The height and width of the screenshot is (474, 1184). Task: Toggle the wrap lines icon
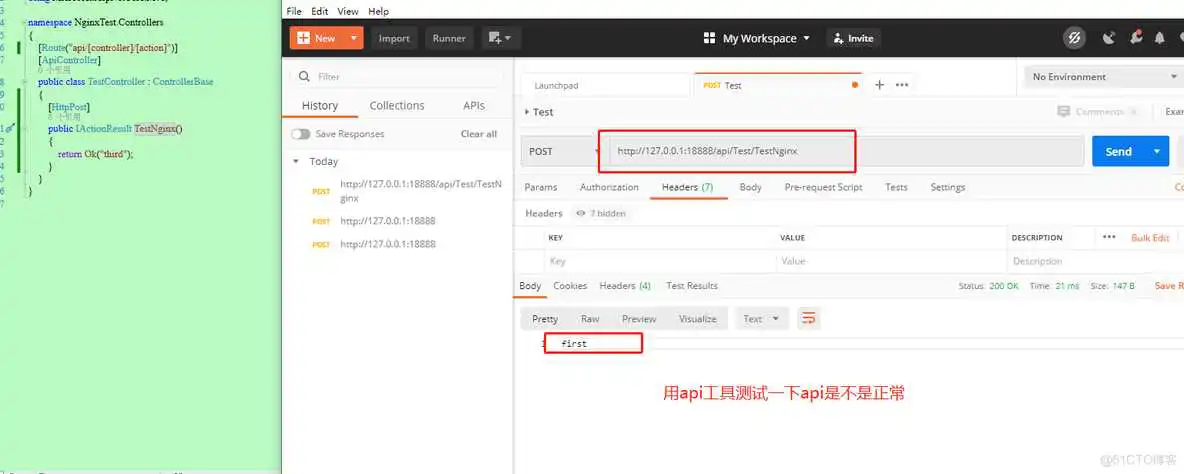click(x=809, y=319)
